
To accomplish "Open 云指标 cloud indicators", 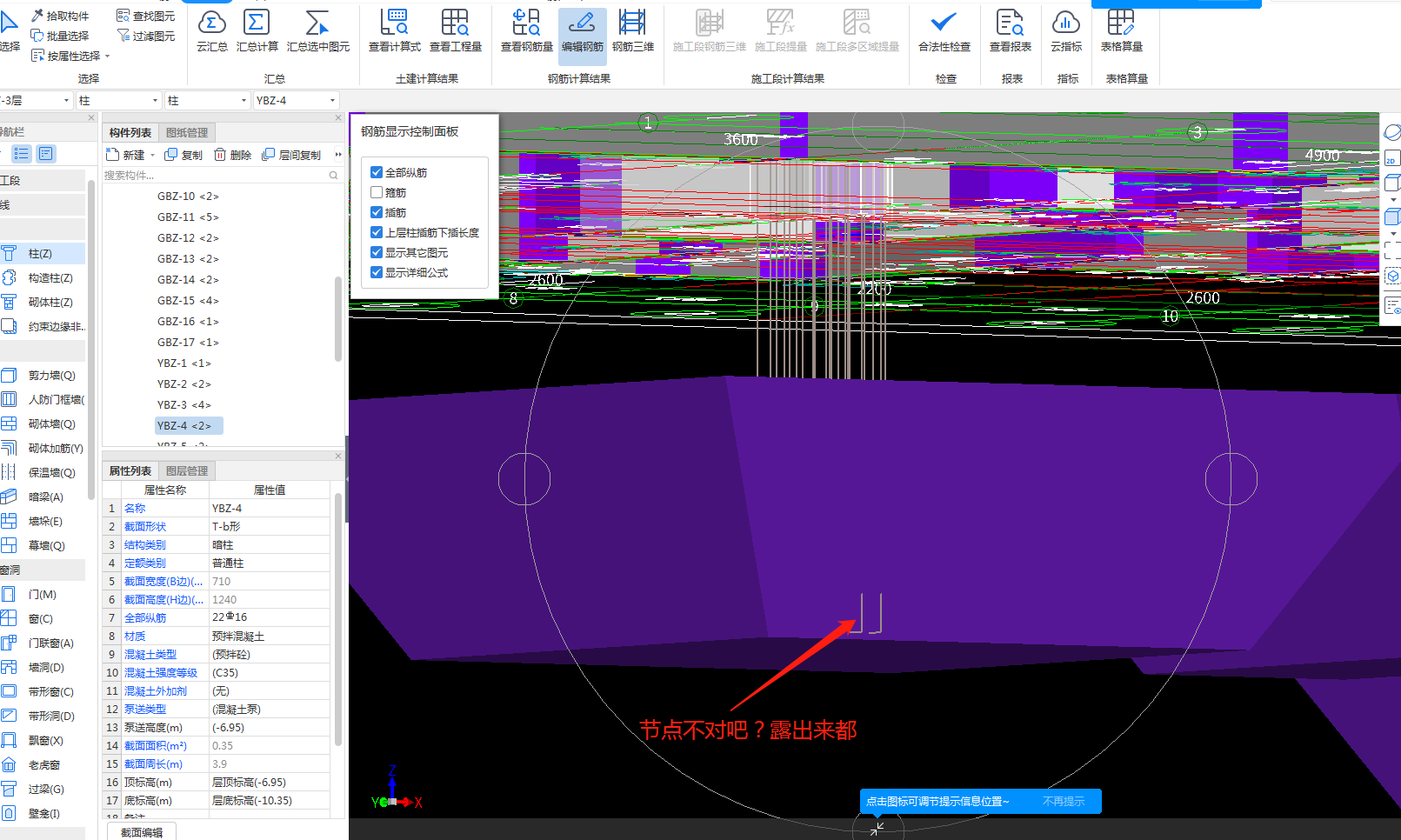I will [x=1066, y=31].
